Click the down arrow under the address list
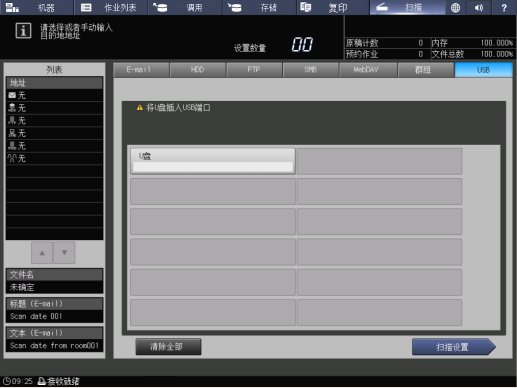517x388 pixels. click(x=64, y=253)
